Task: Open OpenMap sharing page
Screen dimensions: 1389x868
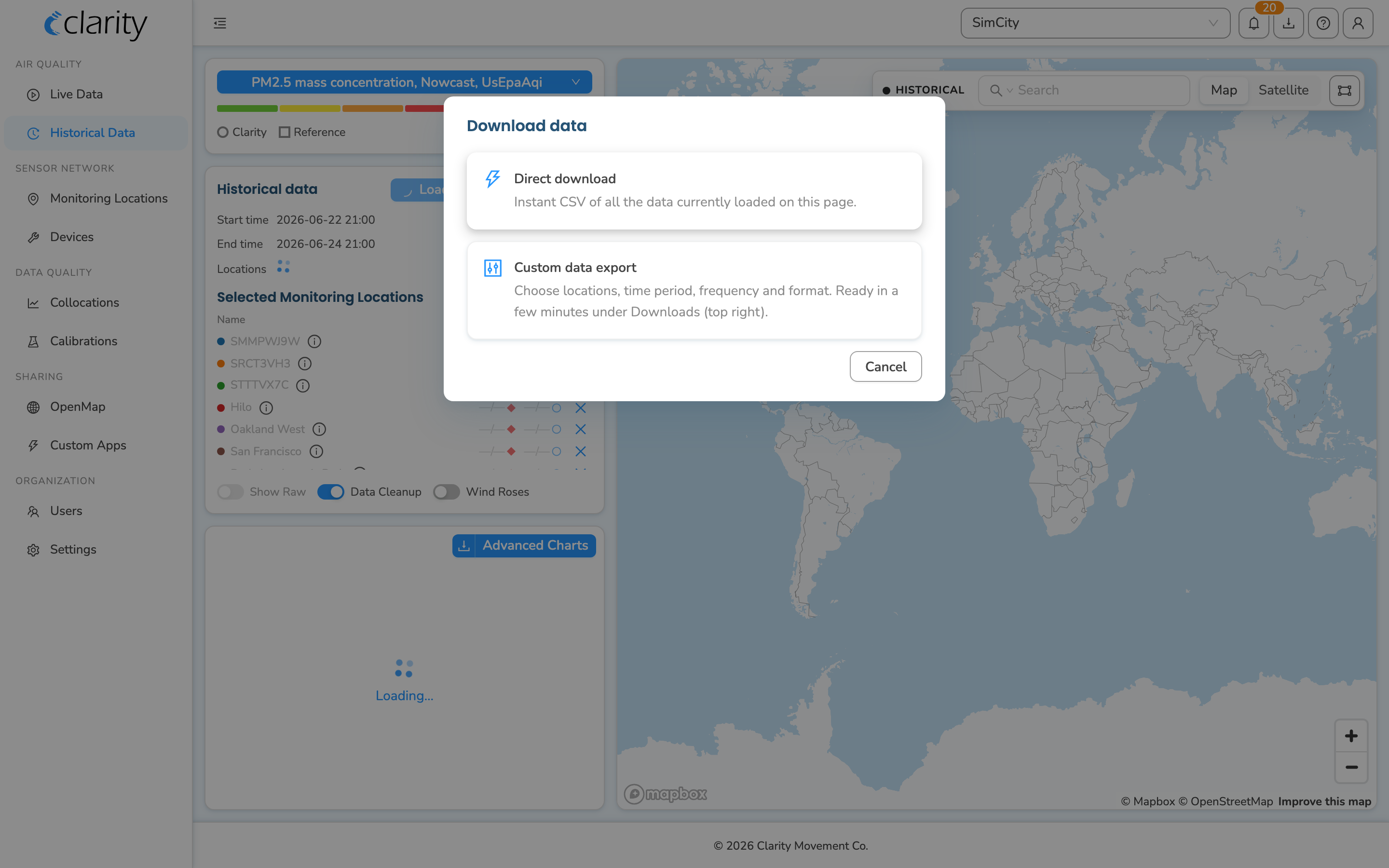Action: [96, 407]
